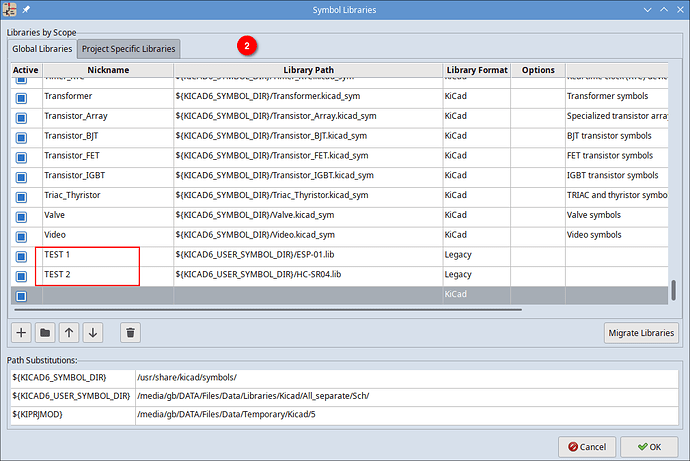Minimize the Symbol Libraries dialog
Image resolution: width=690 pixels, height=461 pixels.
point(647,10)
